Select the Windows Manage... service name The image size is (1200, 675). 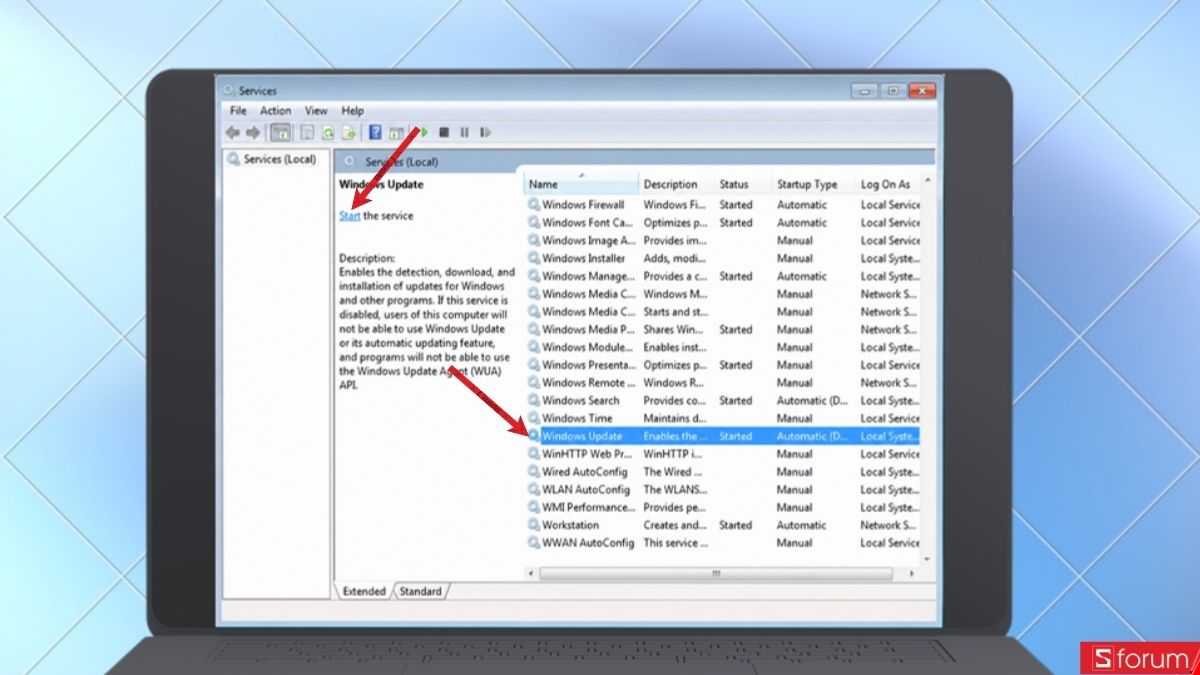tap(588, 276)
